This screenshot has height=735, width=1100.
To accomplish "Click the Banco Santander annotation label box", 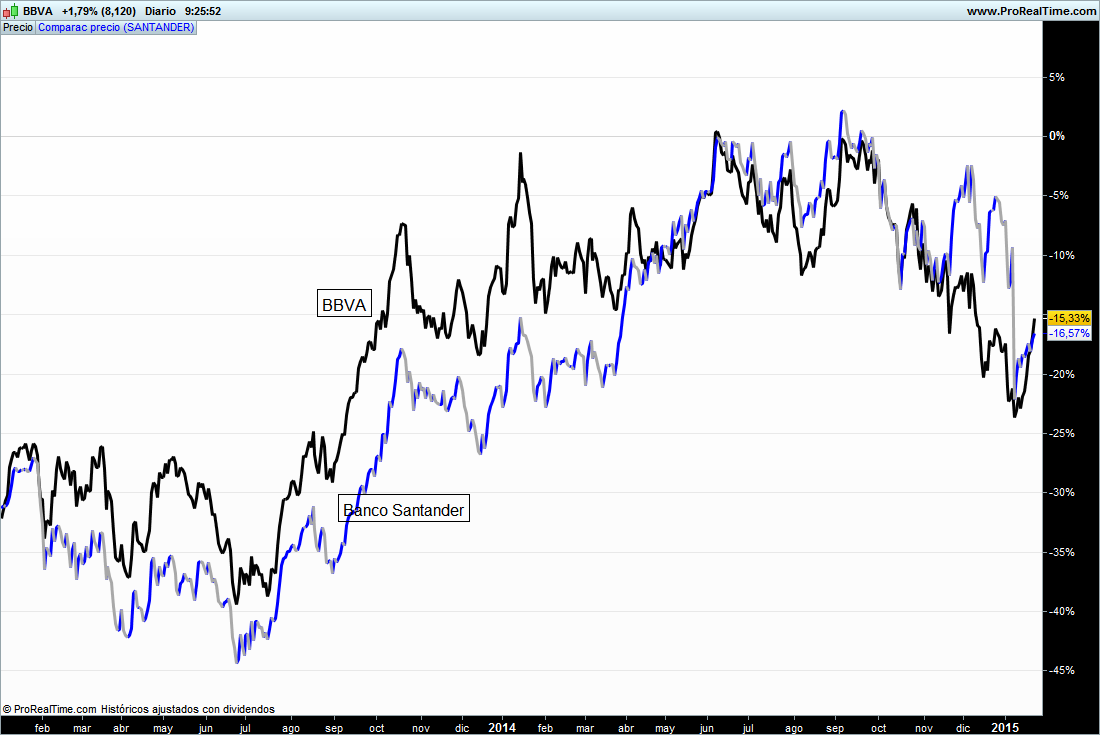I will pyautogui.click(x=404, y=508).
